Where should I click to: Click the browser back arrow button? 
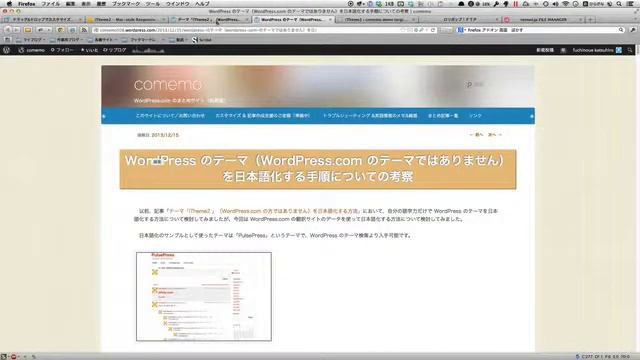tap(8, 30)
